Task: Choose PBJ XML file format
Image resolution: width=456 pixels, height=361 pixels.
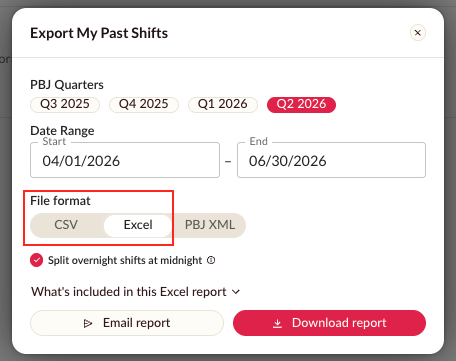Action: tap(210, 225)
